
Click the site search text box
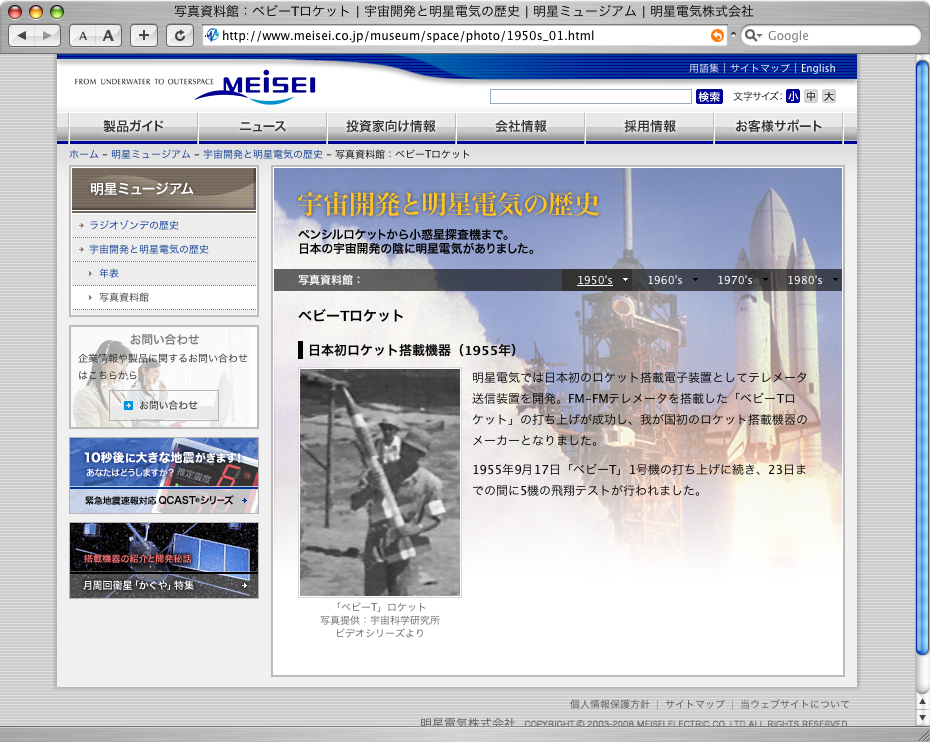(x=591, y=97)
